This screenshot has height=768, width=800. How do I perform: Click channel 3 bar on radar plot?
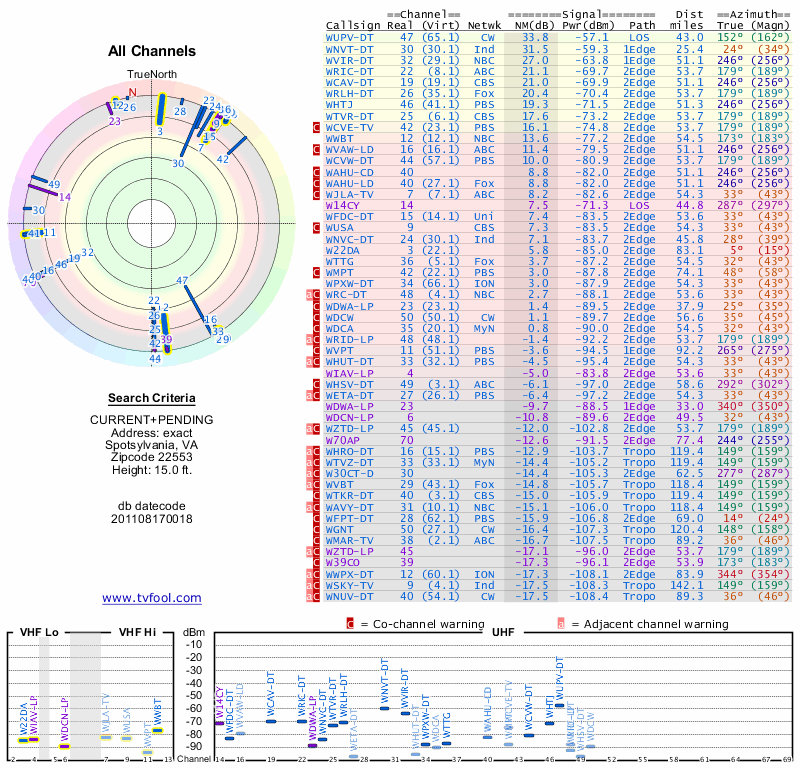[x=161, y=109]
